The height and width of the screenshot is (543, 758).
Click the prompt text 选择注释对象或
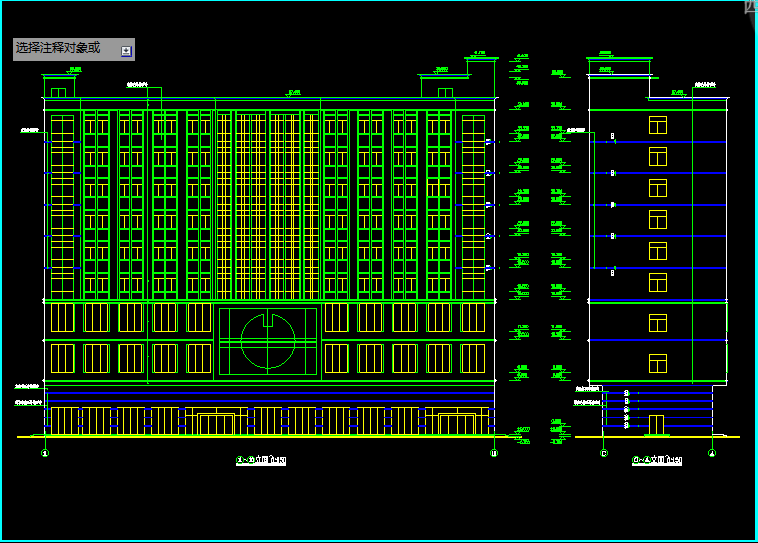click(x=58, y=48)
